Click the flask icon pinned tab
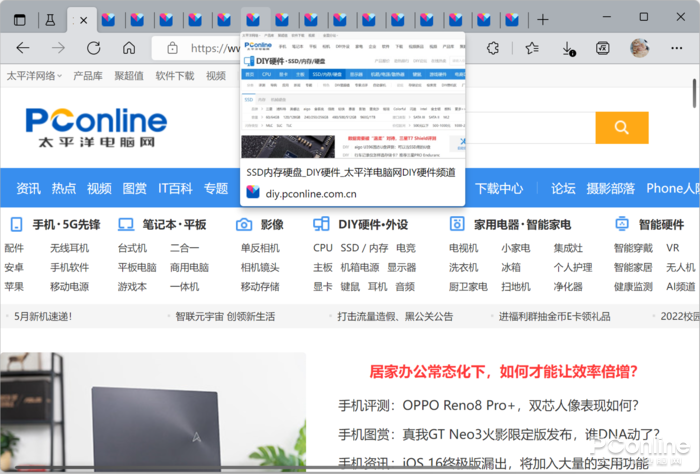 [x=50, y=20]
